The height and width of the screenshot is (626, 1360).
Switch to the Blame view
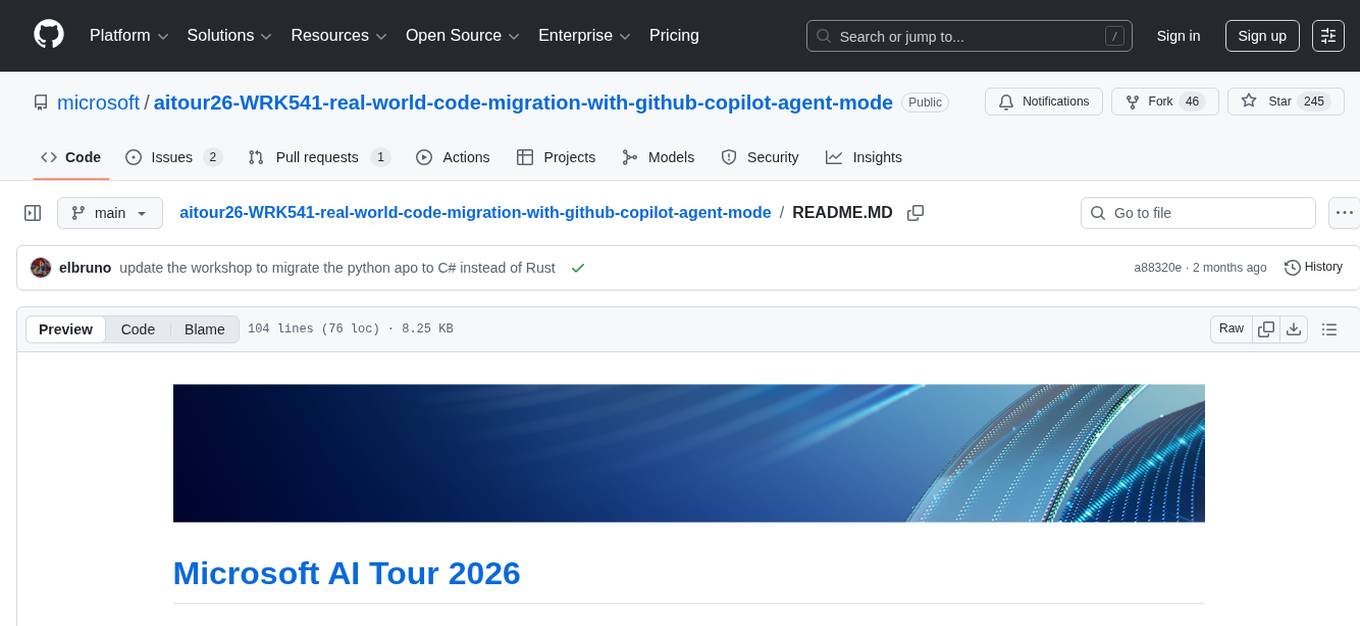204,329
